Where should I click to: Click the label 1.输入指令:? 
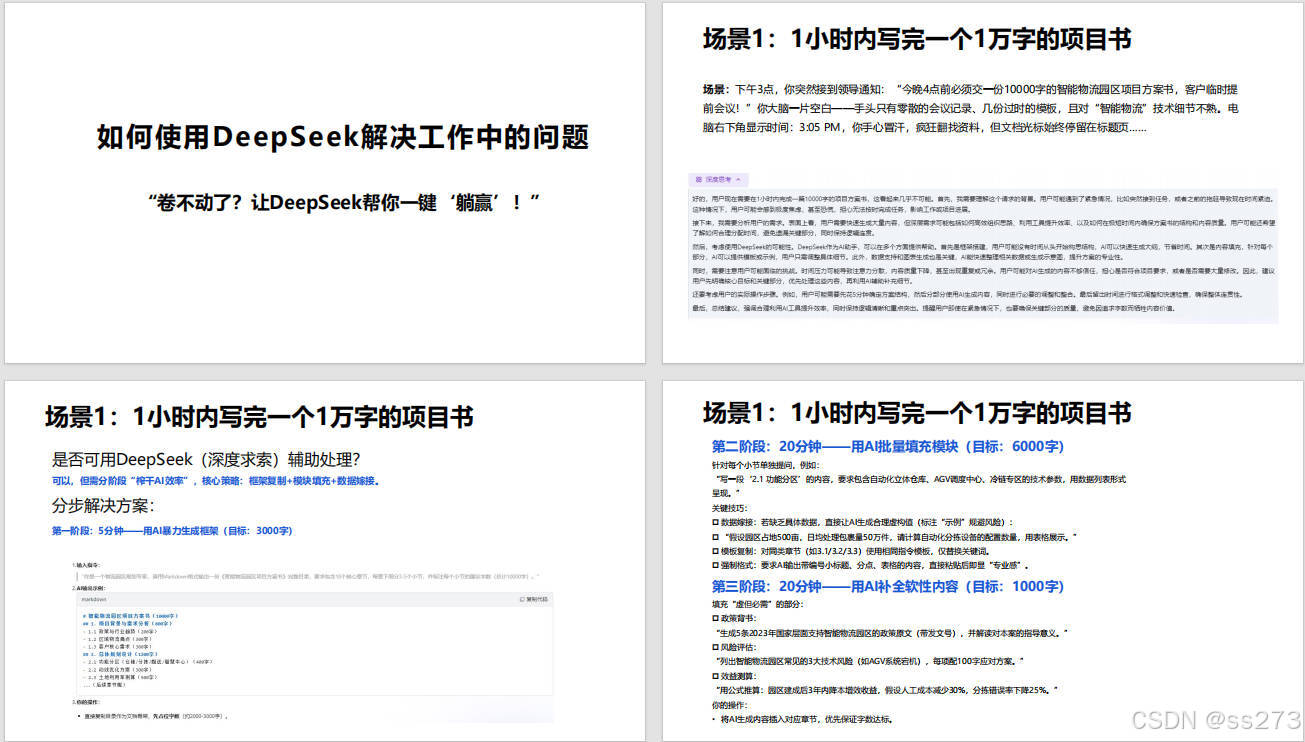pyautogui.click(x=86, y=565)
